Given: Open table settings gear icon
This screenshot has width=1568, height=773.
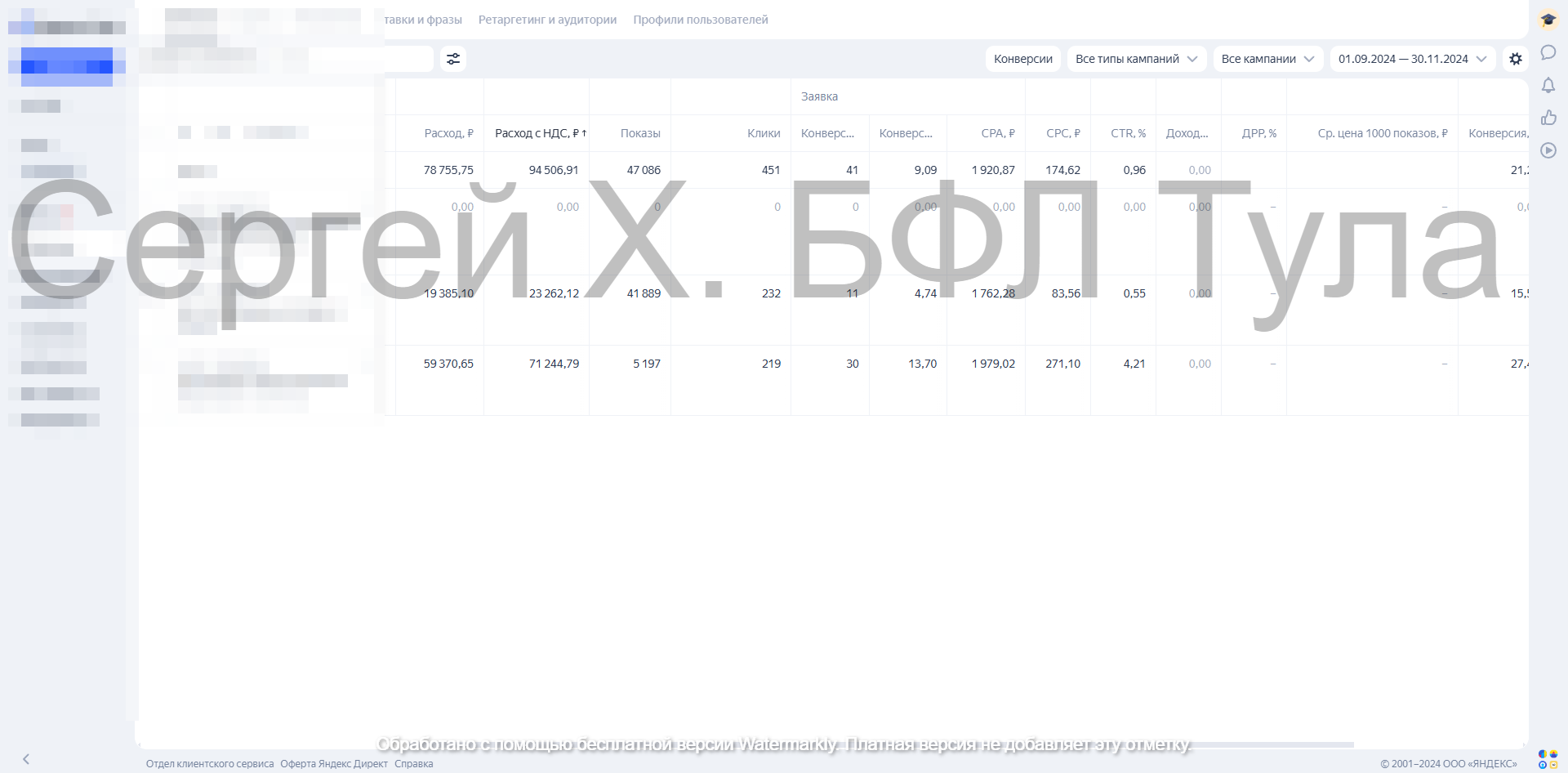Looking at the screenshot, I should pos(1516,59).
